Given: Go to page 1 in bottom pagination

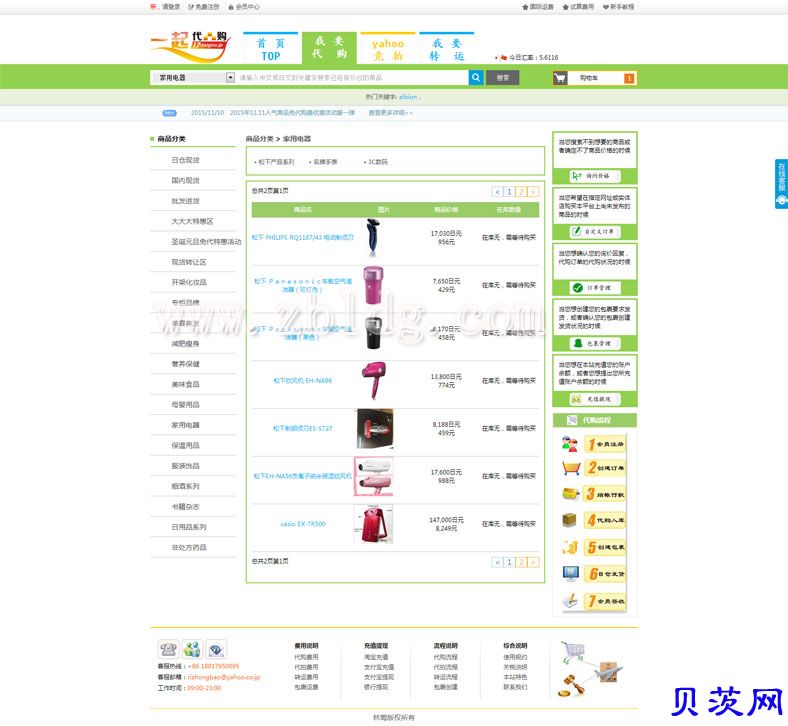Looking at the screenshot, I should point(509,562).
